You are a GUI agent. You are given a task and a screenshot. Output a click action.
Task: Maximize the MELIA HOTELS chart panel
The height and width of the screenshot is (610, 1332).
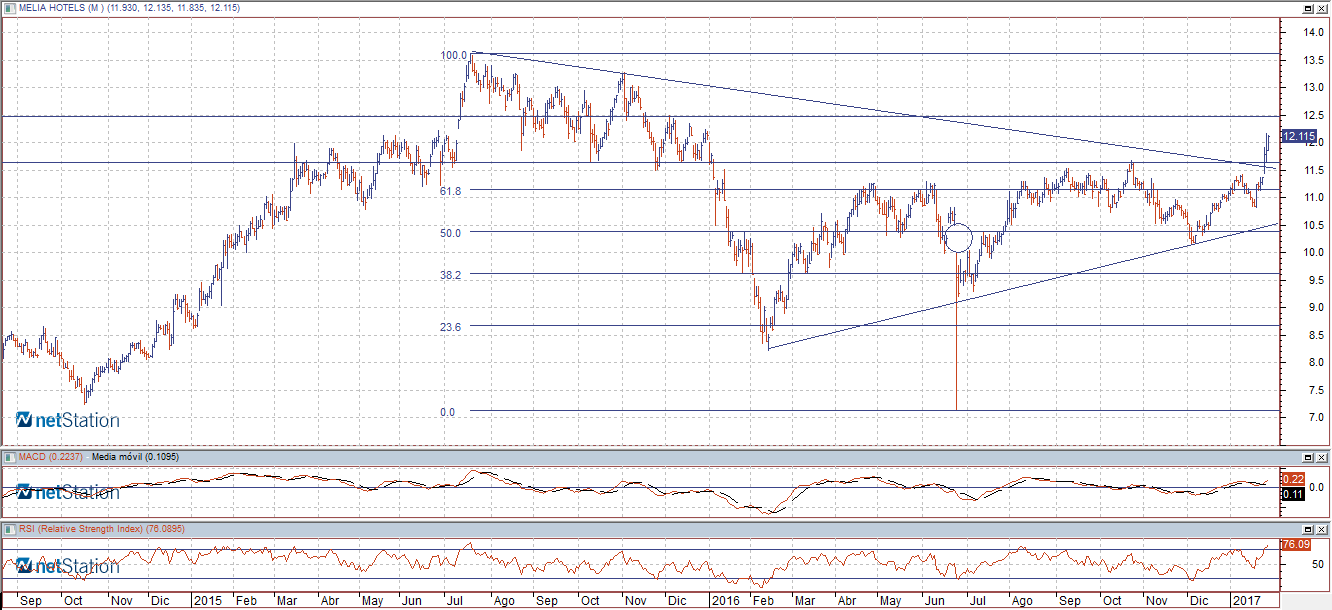[1307, 7]
